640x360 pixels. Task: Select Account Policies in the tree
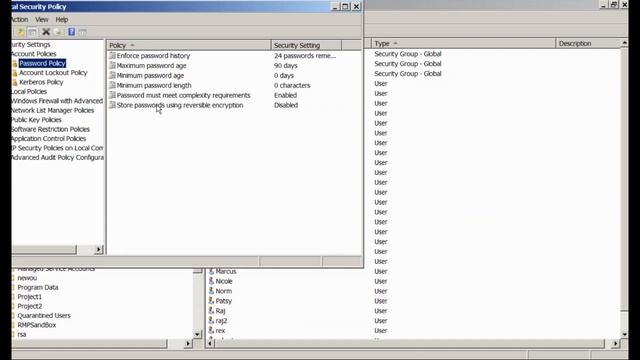pos(34,54)
